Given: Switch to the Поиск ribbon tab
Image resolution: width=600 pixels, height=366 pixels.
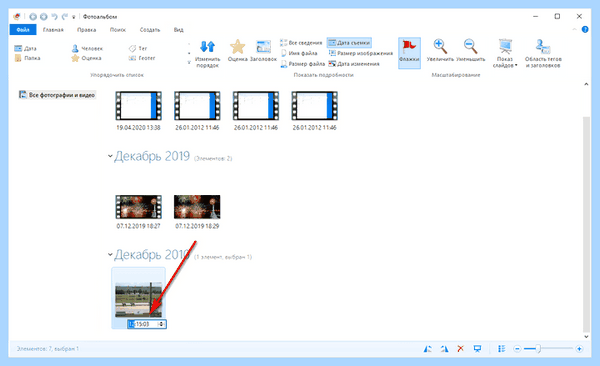Looking at the screenshot, I should (x=117, y=29).
